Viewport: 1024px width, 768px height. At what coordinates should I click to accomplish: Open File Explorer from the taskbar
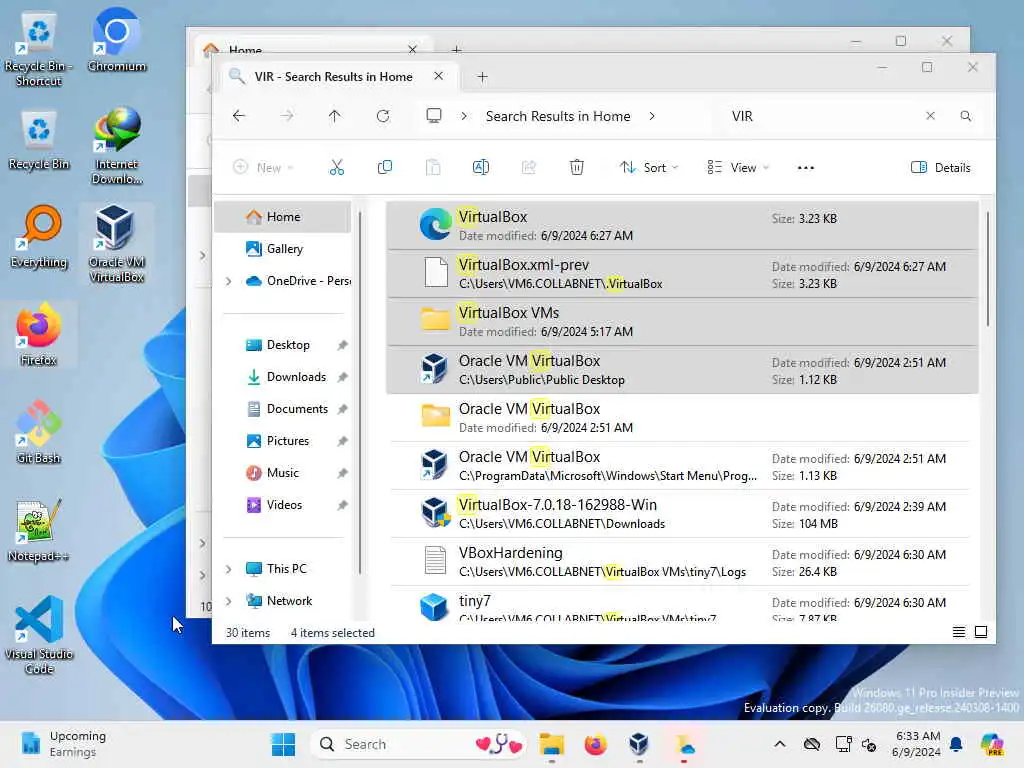coord(552,744)
